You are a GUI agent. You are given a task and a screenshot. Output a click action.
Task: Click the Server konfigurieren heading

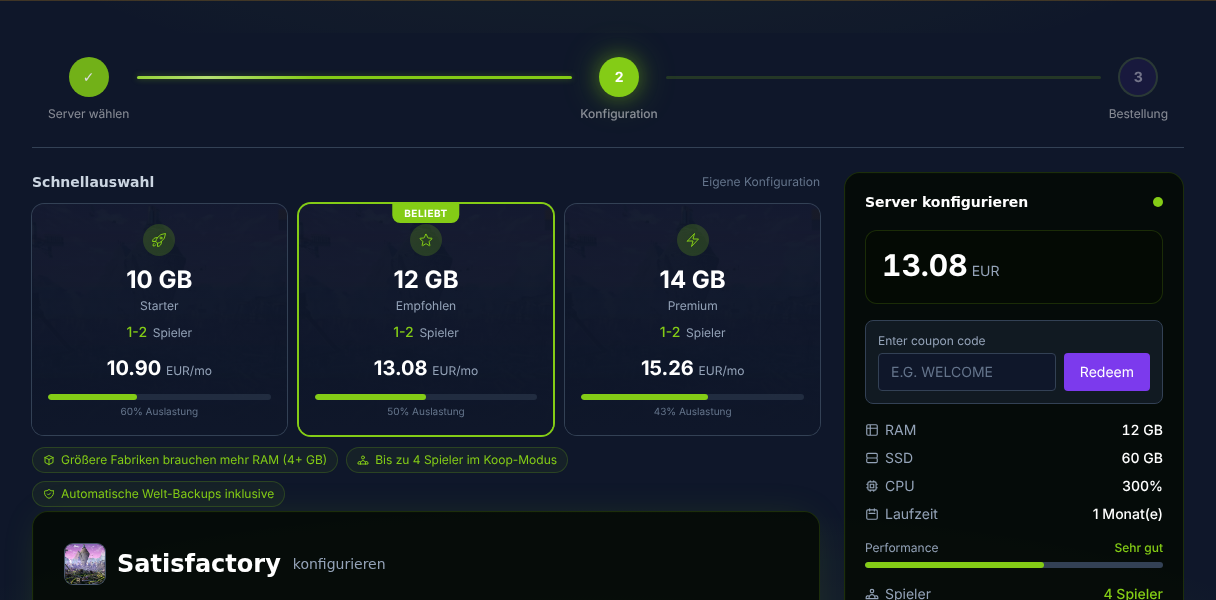946,202
